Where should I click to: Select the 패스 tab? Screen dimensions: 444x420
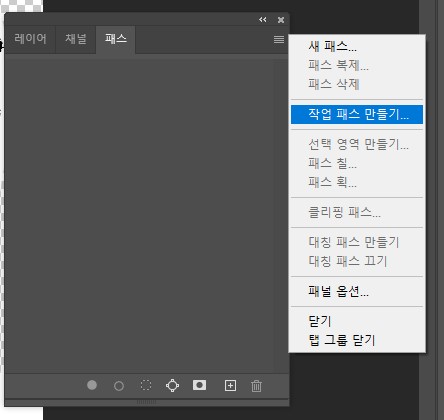(x=116, y=39)
